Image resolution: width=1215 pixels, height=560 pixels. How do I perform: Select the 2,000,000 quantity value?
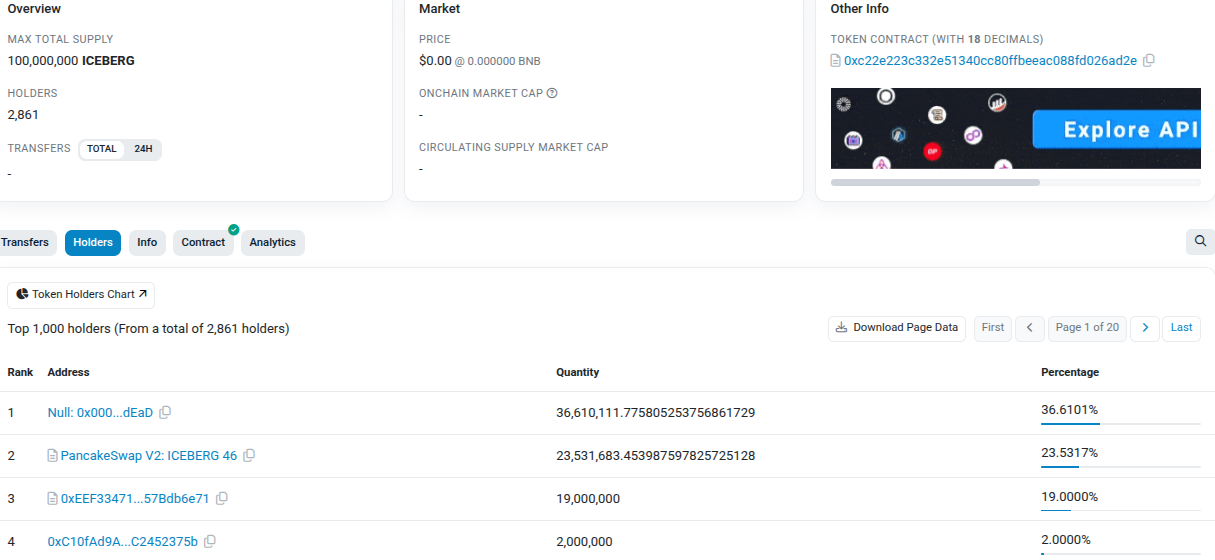pos(584,542)
